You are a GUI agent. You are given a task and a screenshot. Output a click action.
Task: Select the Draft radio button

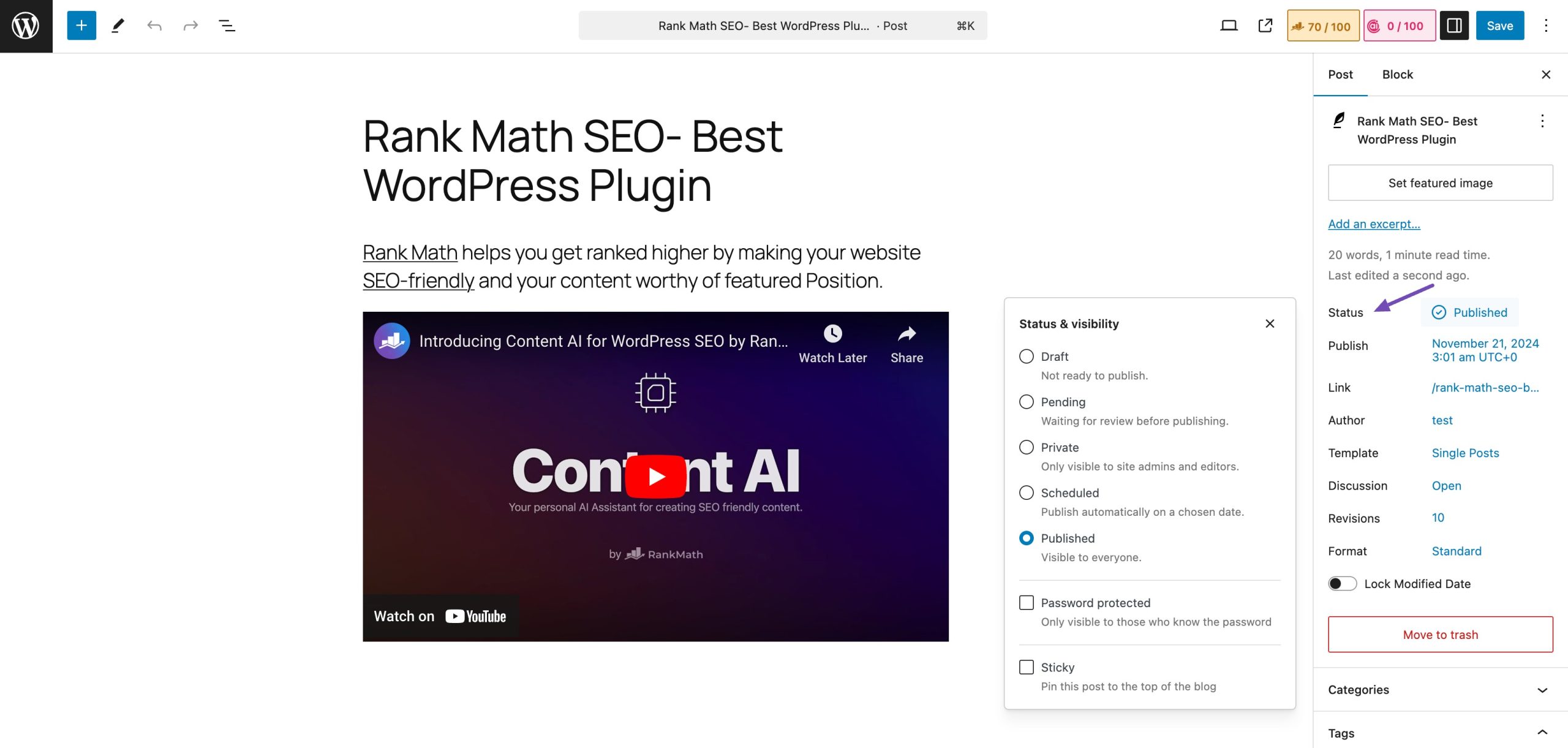pyautogui.click(x=1026, y=357)
